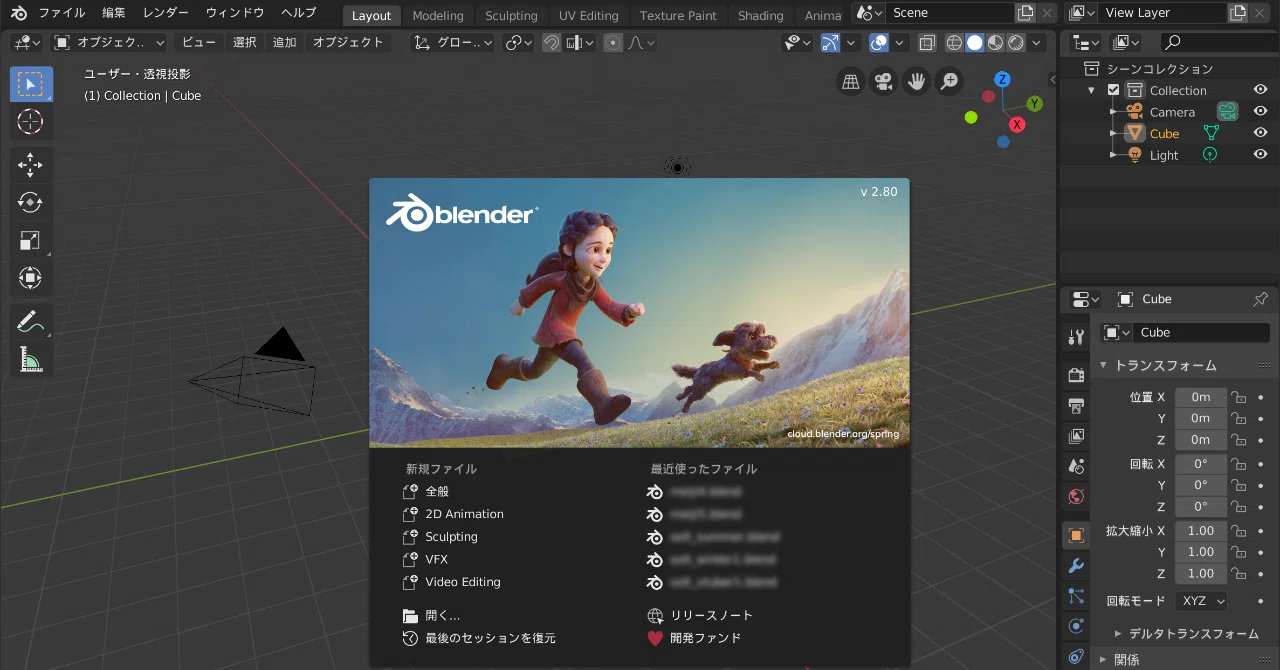This screenshot has width=1280, height=670.
Task: Expand デルタトランスフォーム subpanel
Action: point(1119,633)
